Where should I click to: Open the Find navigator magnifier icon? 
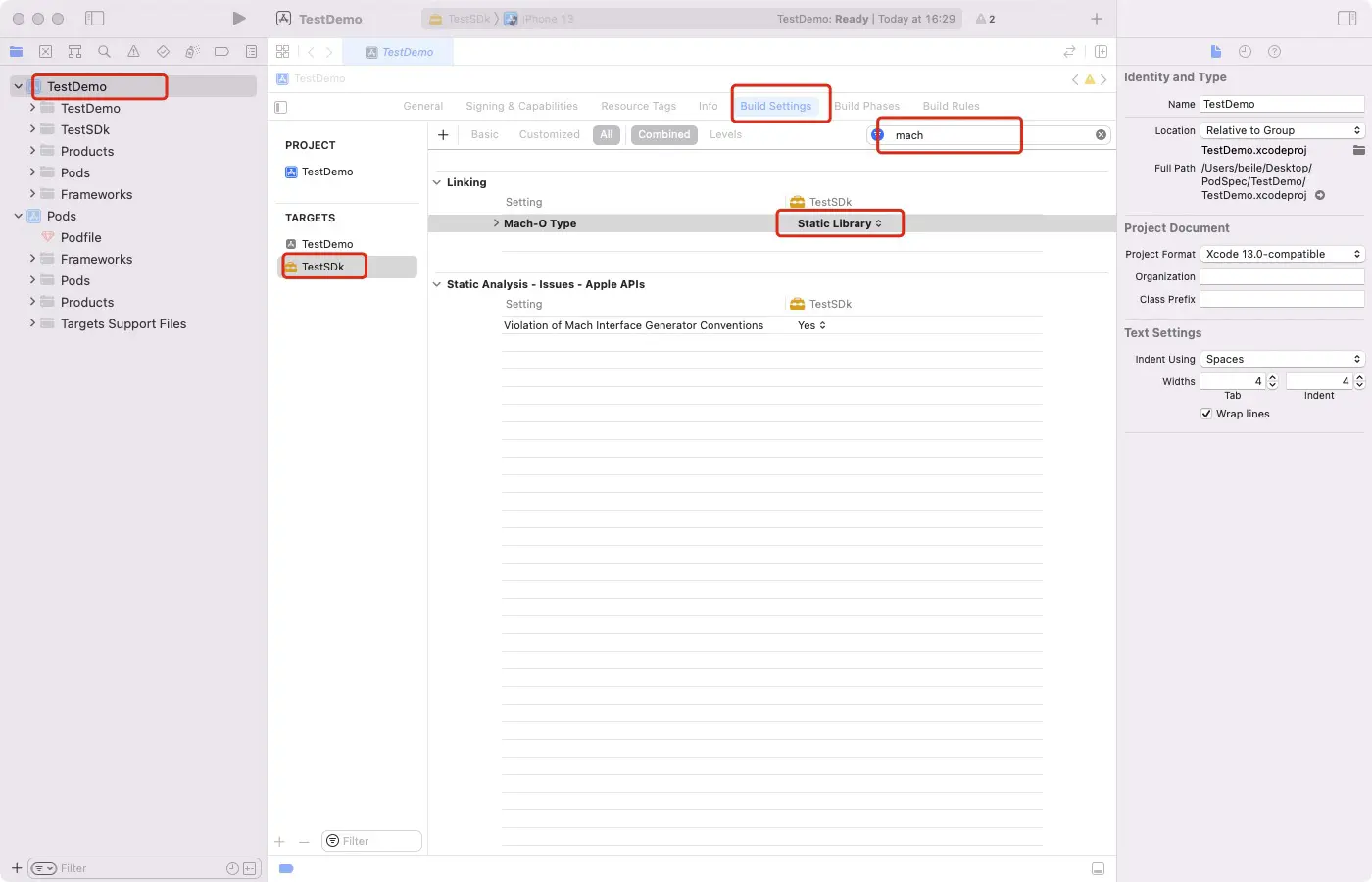point(104,52)
